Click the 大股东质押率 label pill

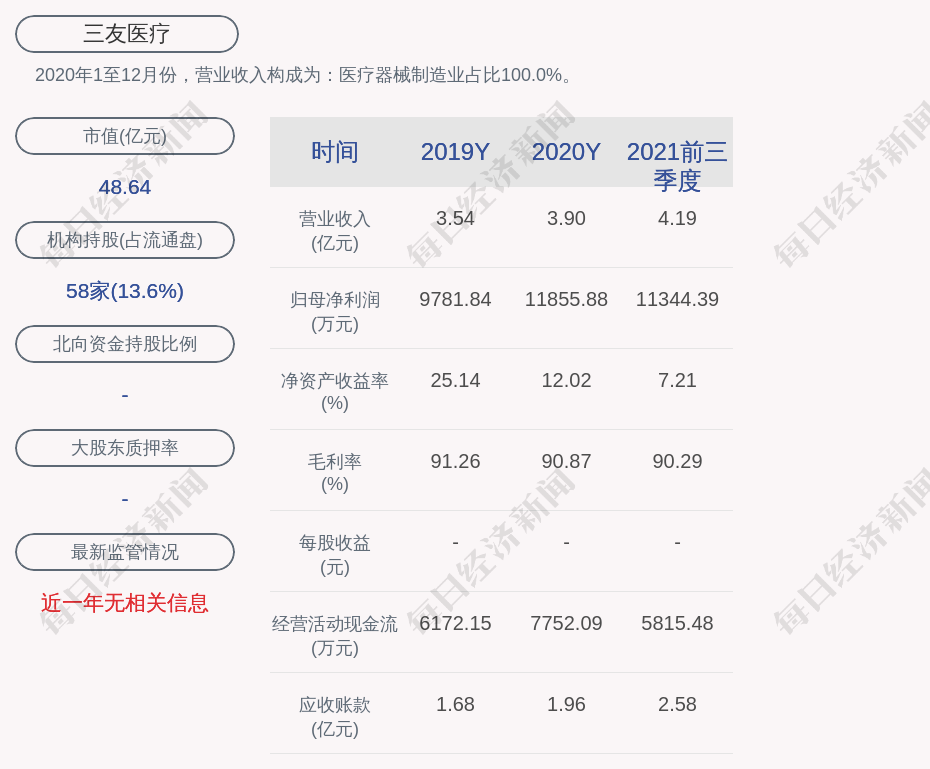click(x=125, y=448)
